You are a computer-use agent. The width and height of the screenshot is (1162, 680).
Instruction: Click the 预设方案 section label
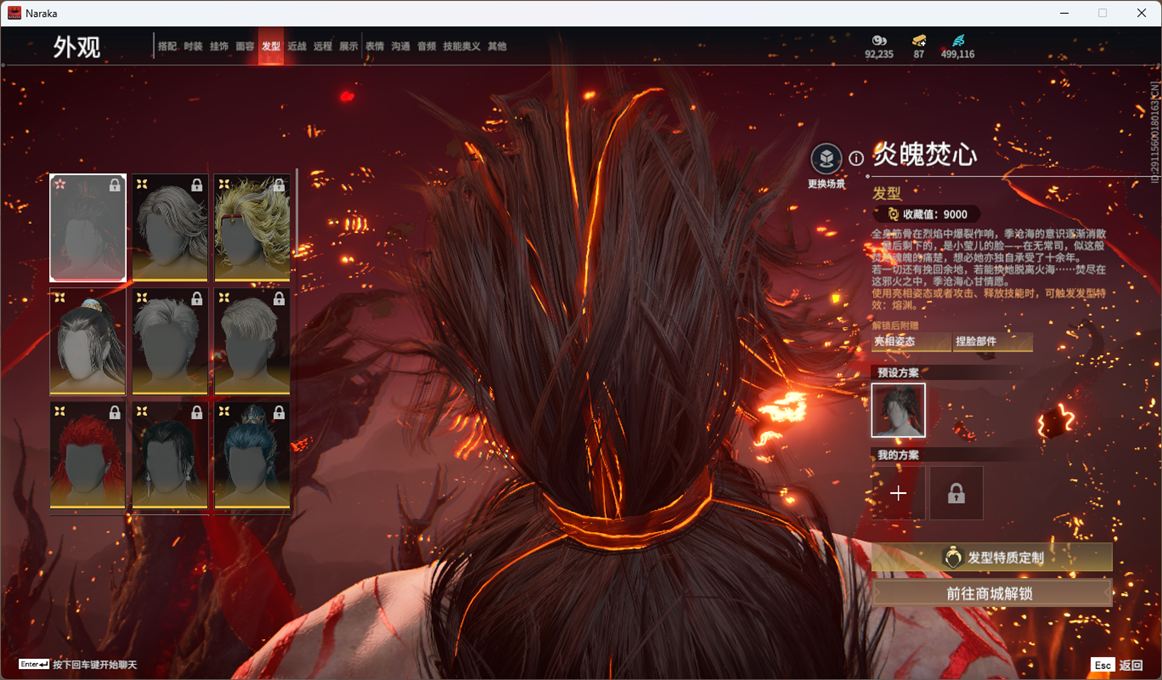point(898,373)
